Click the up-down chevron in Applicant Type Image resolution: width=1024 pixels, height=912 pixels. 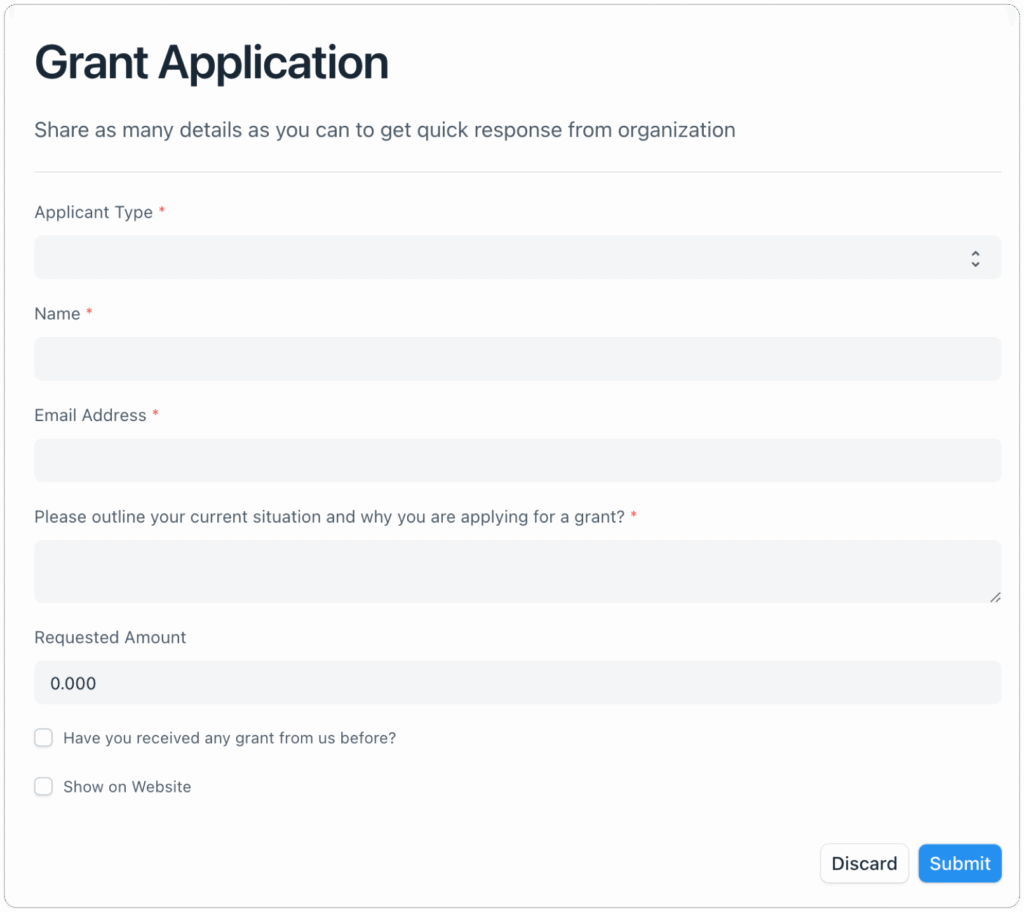[975, 259]
